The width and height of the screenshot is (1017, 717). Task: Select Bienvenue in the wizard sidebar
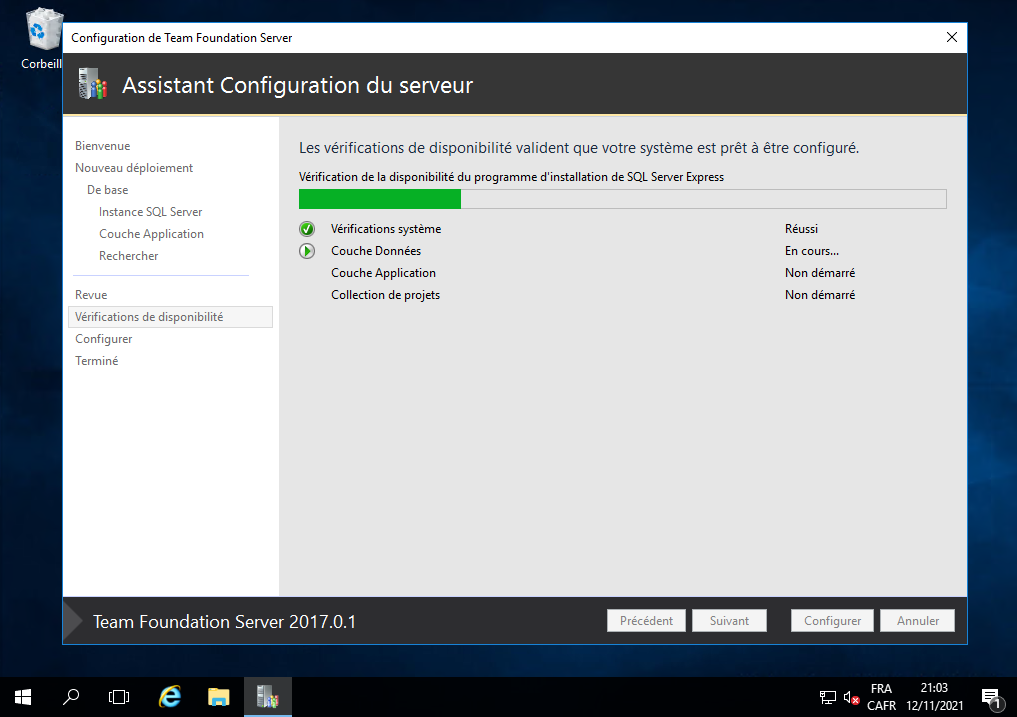[x=102, y=146]
